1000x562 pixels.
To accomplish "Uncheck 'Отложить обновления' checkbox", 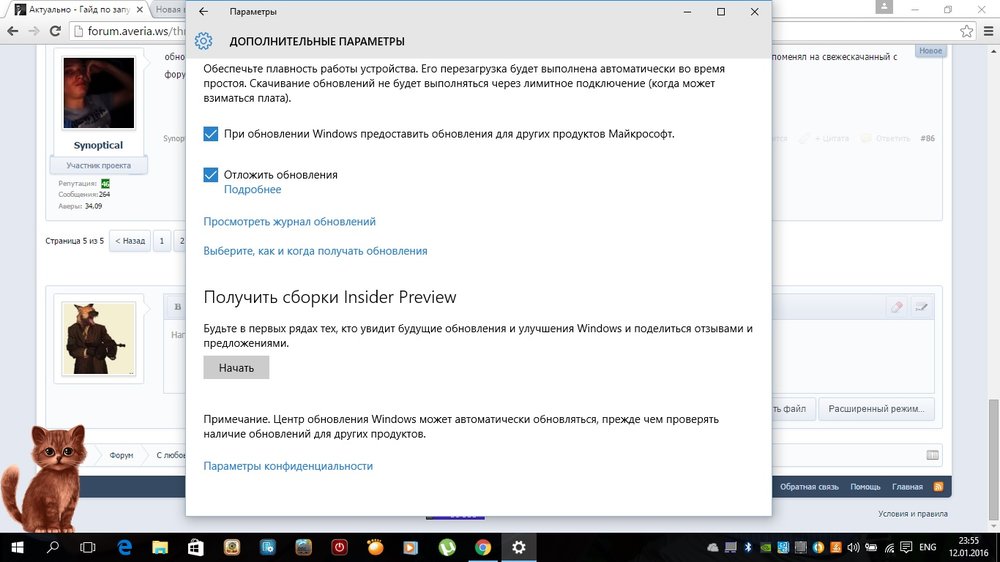I will 211,175.
